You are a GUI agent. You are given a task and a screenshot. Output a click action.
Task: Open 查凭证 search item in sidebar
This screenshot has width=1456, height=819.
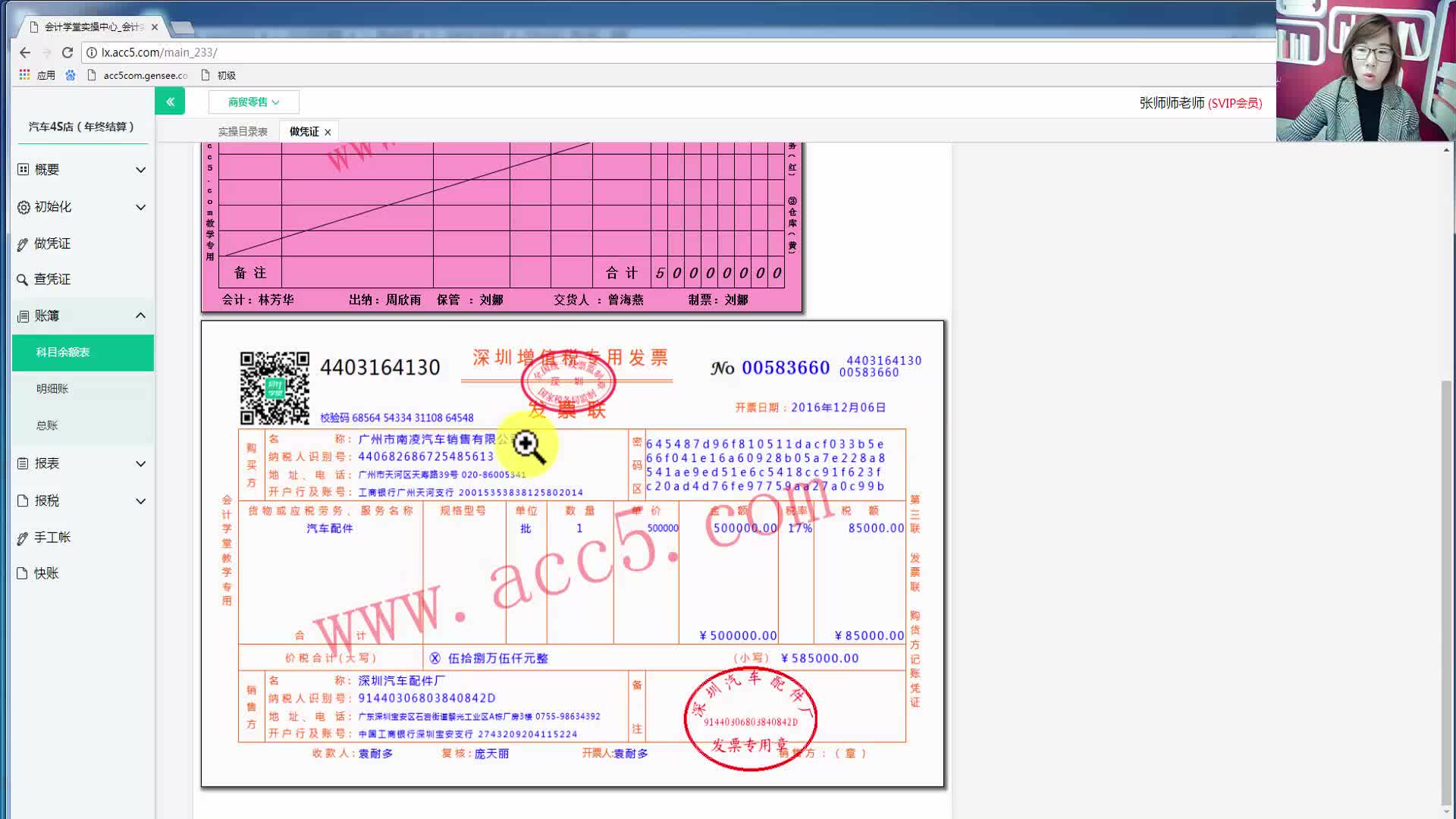click(52, 279)
